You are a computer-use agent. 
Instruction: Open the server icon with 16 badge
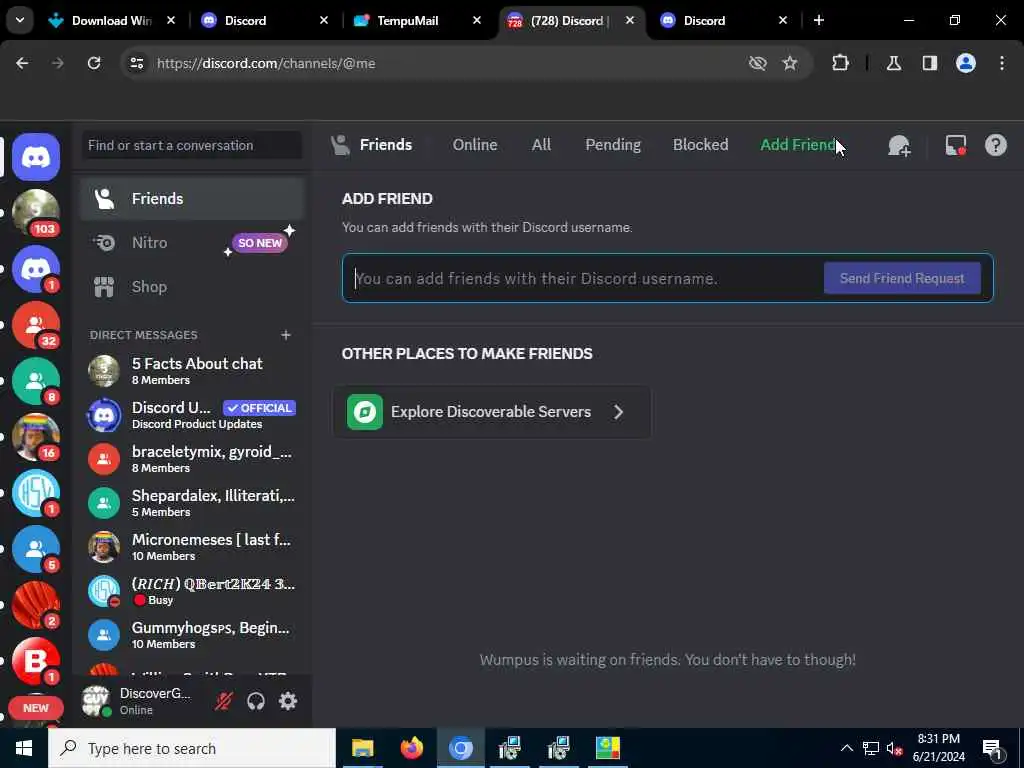click(36, 437)
